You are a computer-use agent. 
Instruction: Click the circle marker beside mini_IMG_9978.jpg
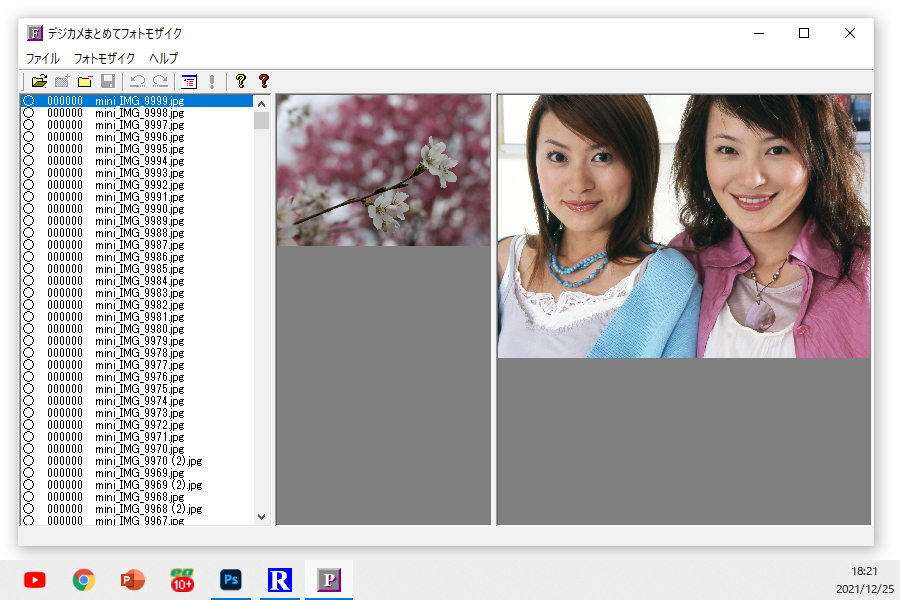pos(29,353)
